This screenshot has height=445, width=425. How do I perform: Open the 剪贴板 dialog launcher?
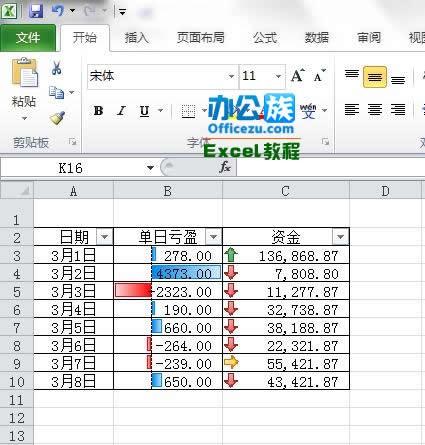tap(73, 142)
